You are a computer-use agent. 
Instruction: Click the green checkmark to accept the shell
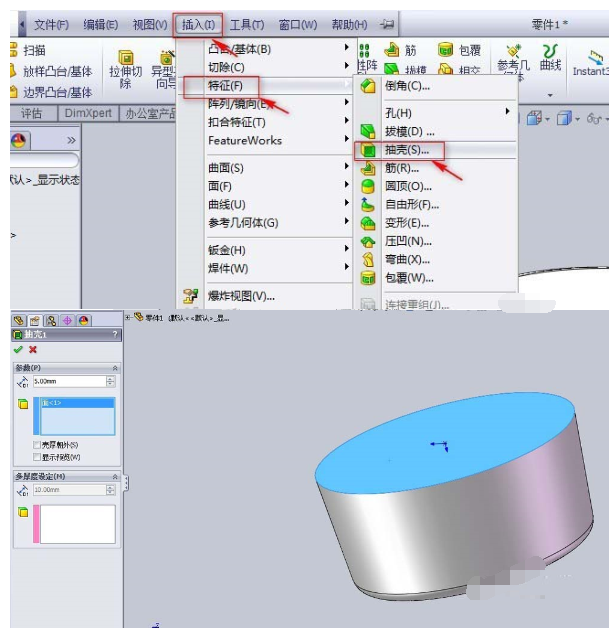pos(18,350)
